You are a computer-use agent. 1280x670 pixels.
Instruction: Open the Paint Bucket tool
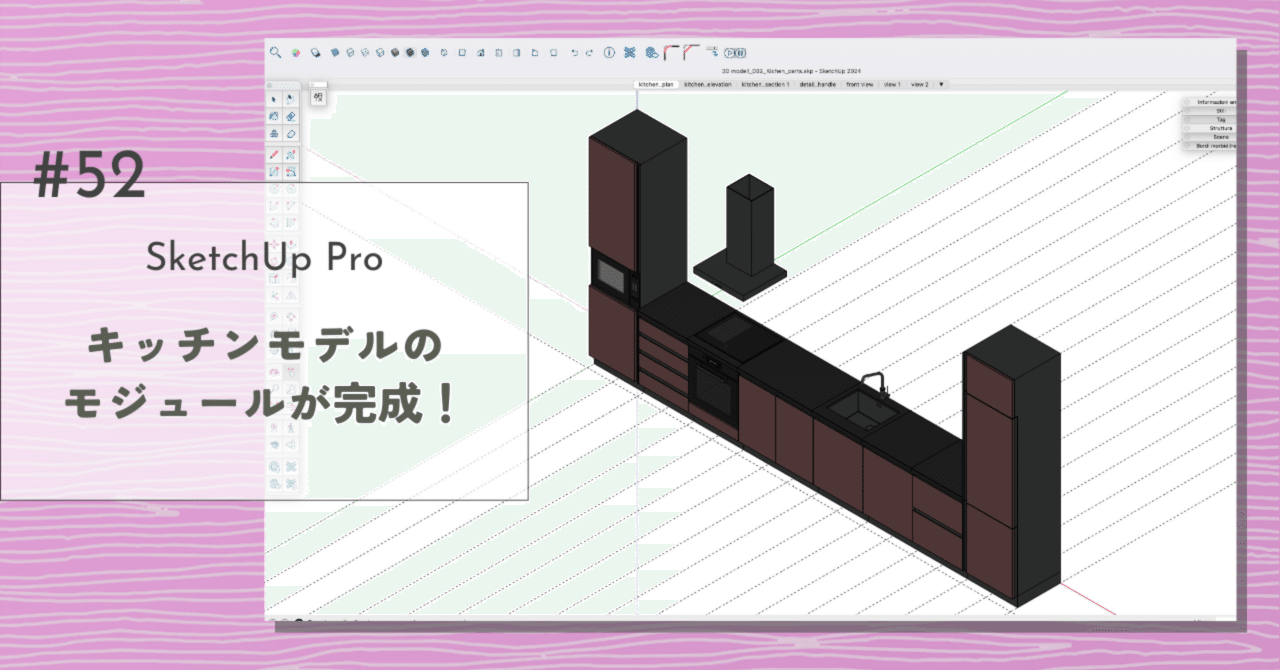click(x=273, y=116)
